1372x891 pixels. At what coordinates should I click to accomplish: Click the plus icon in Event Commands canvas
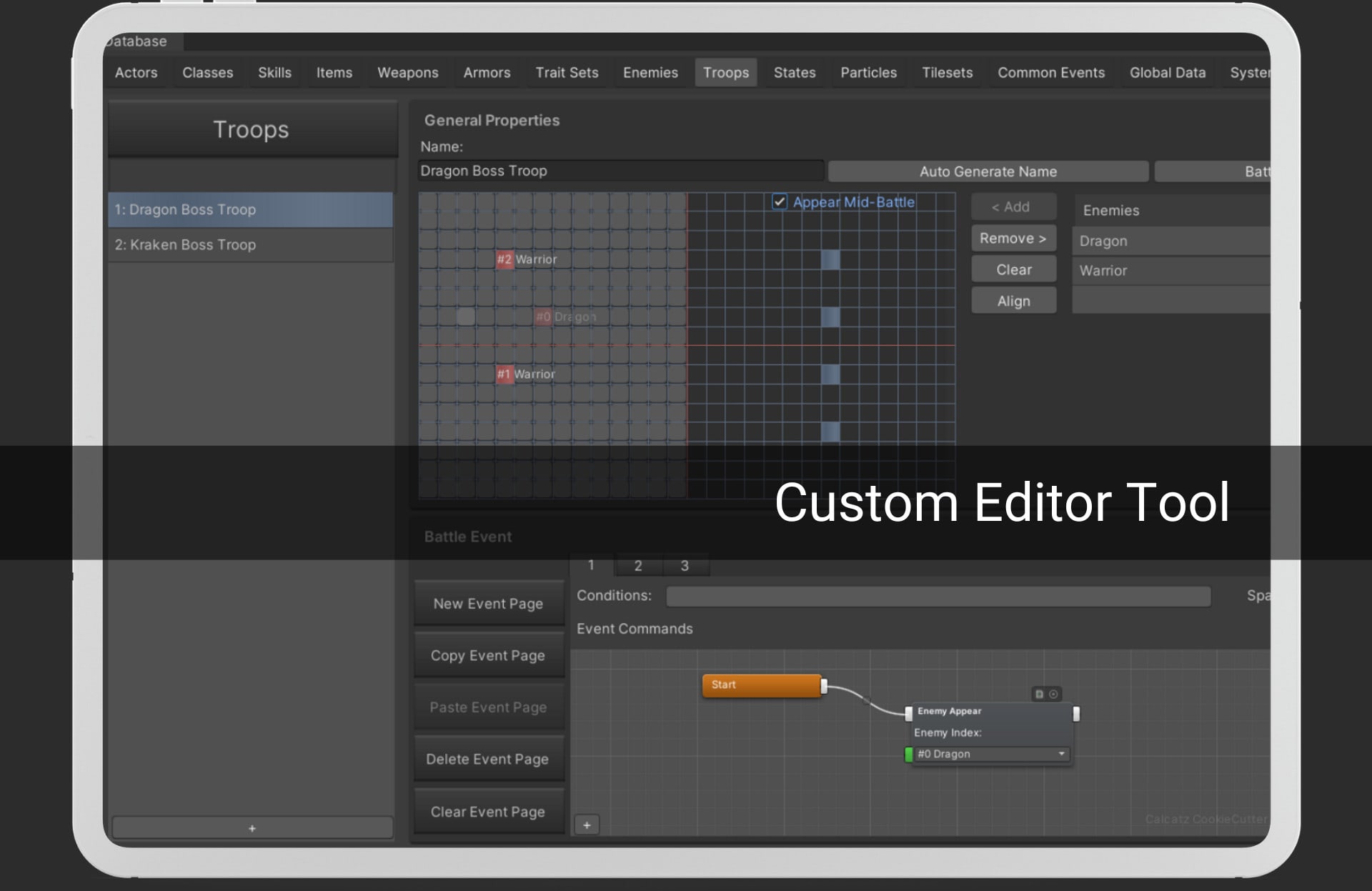(x=587, y=825)
